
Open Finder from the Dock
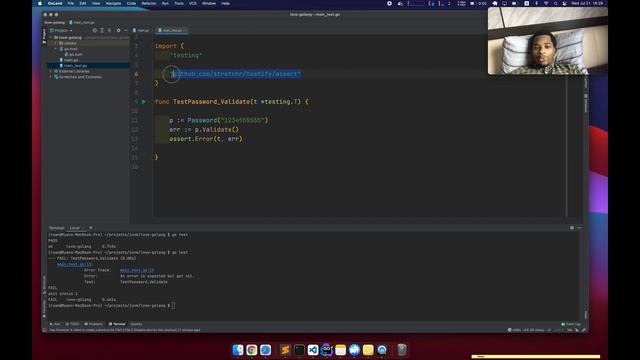238,350
